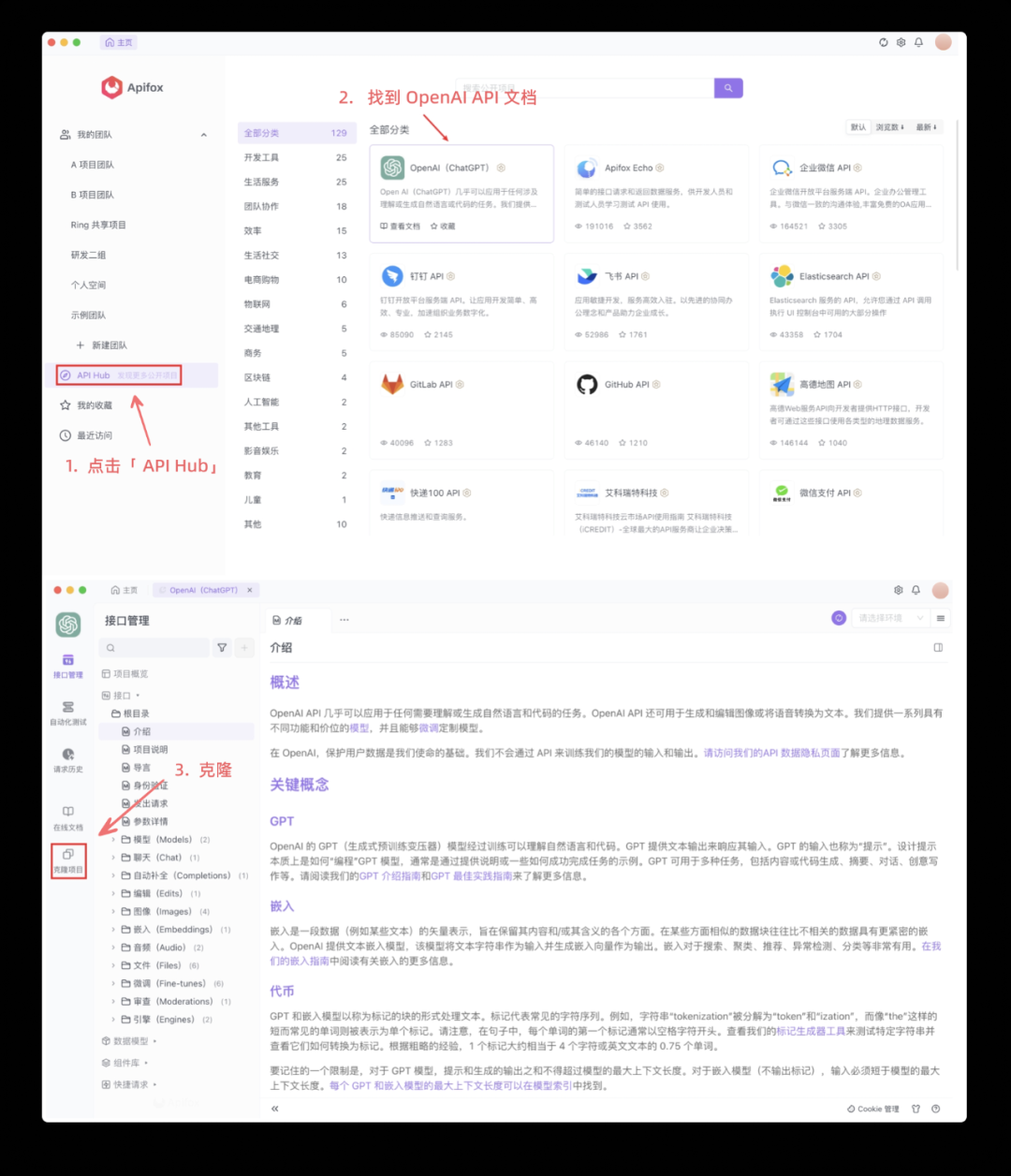Open the 飞书 API card icon
This screenshot has width=1011, height=1176.
587,276
